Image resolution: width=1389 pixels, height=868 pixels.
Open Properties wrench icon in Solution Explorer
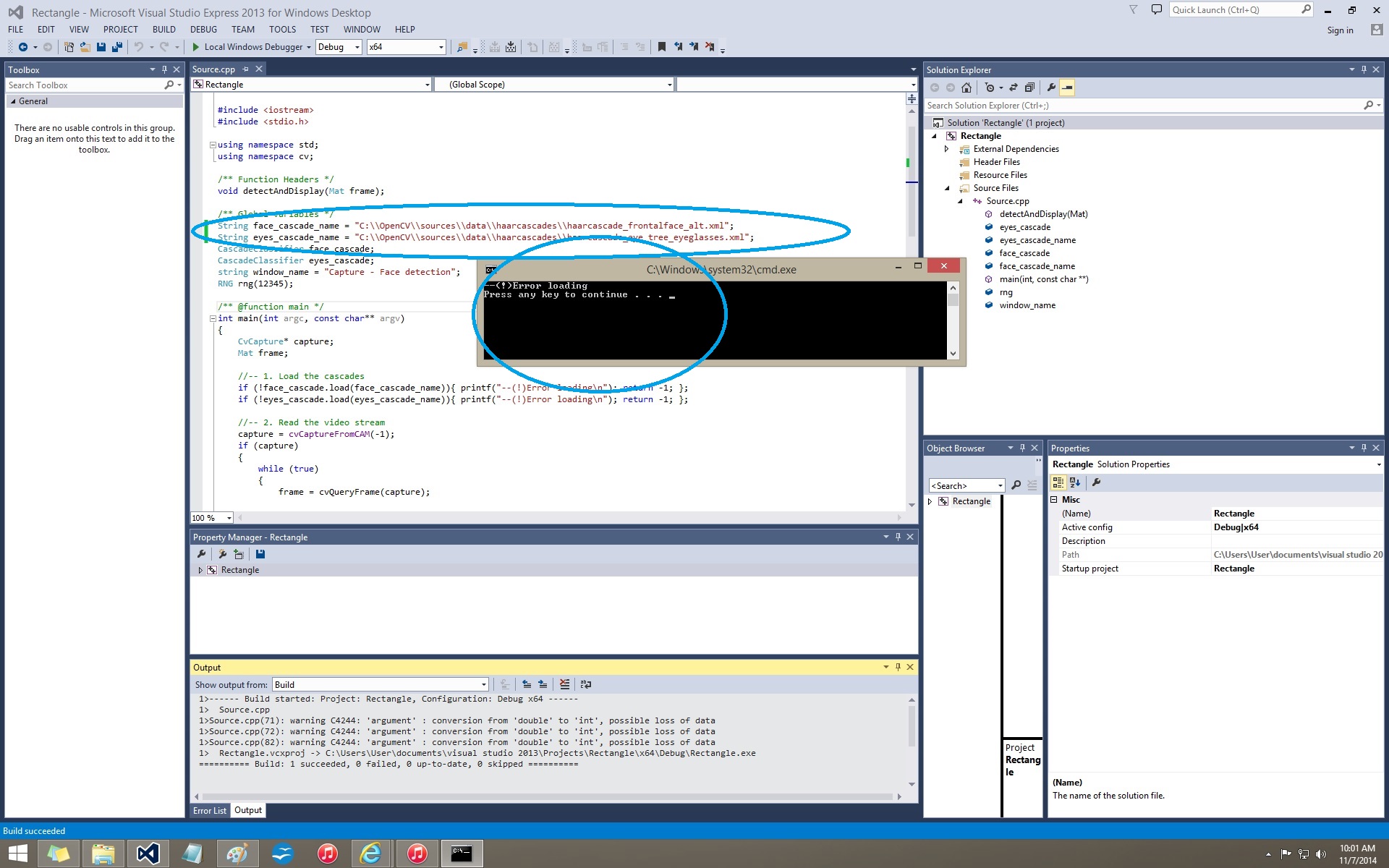pyautogui.click(x=1051, y=88)
